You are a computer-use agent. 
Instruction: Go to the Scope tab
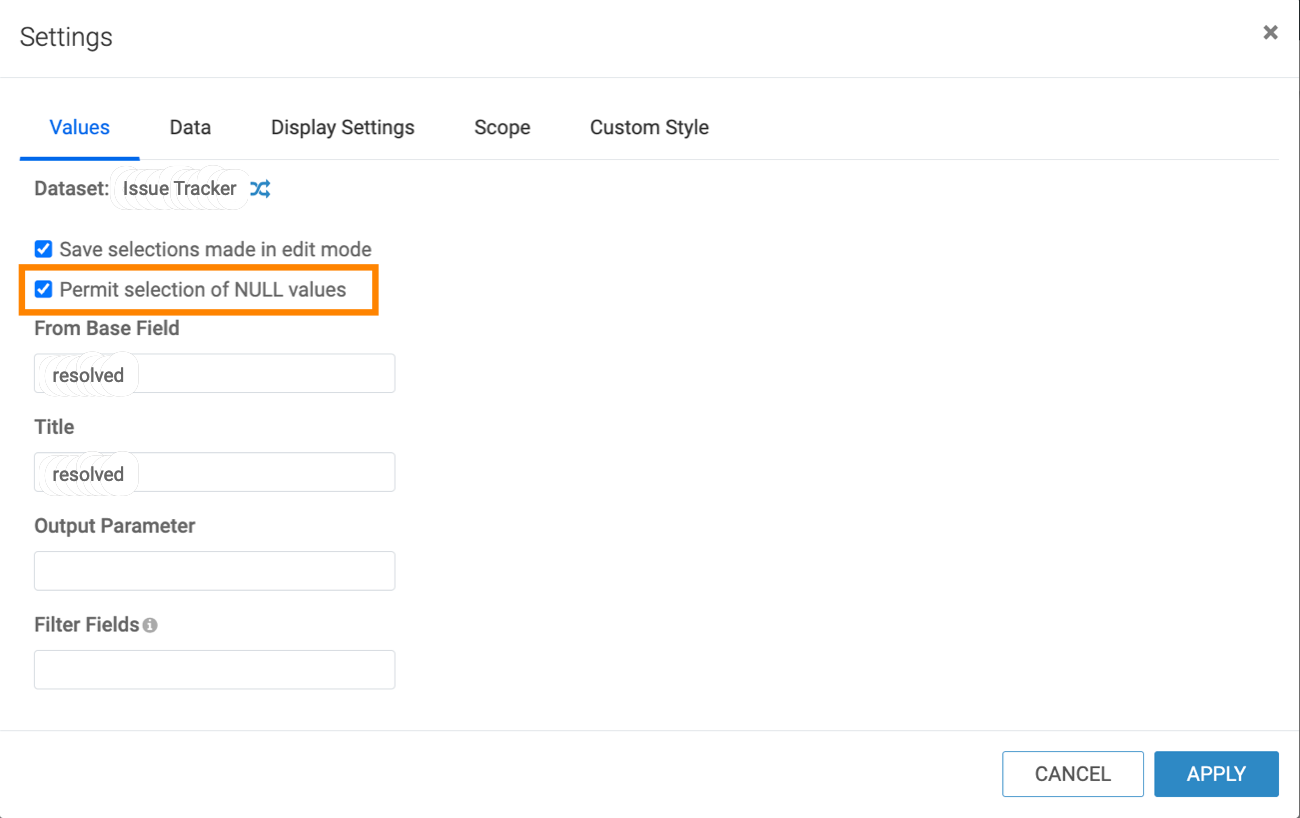pyautogui.click(x=502, y=128)
